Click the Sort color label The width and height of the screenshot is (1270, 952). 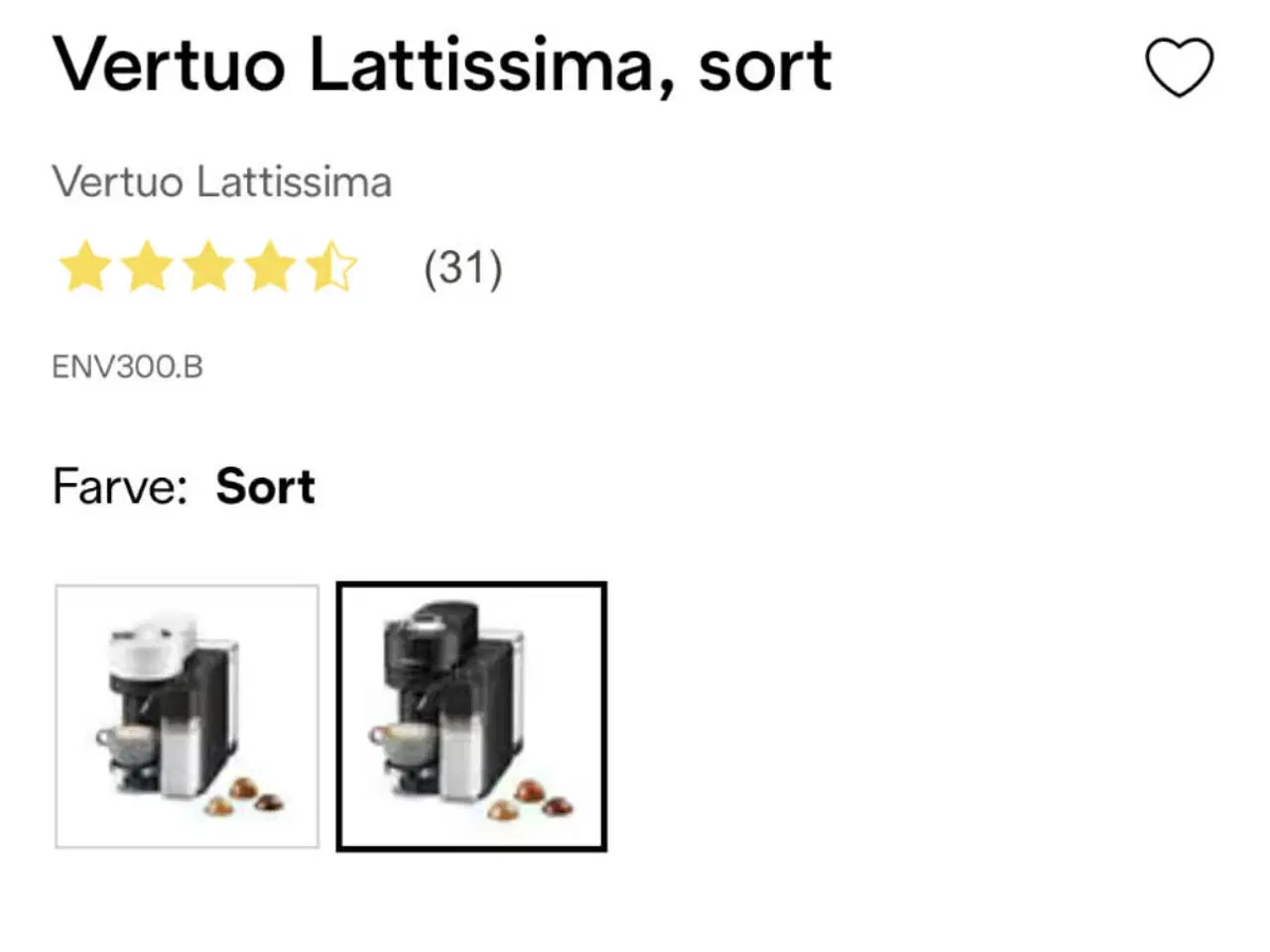tap(265, 486)
